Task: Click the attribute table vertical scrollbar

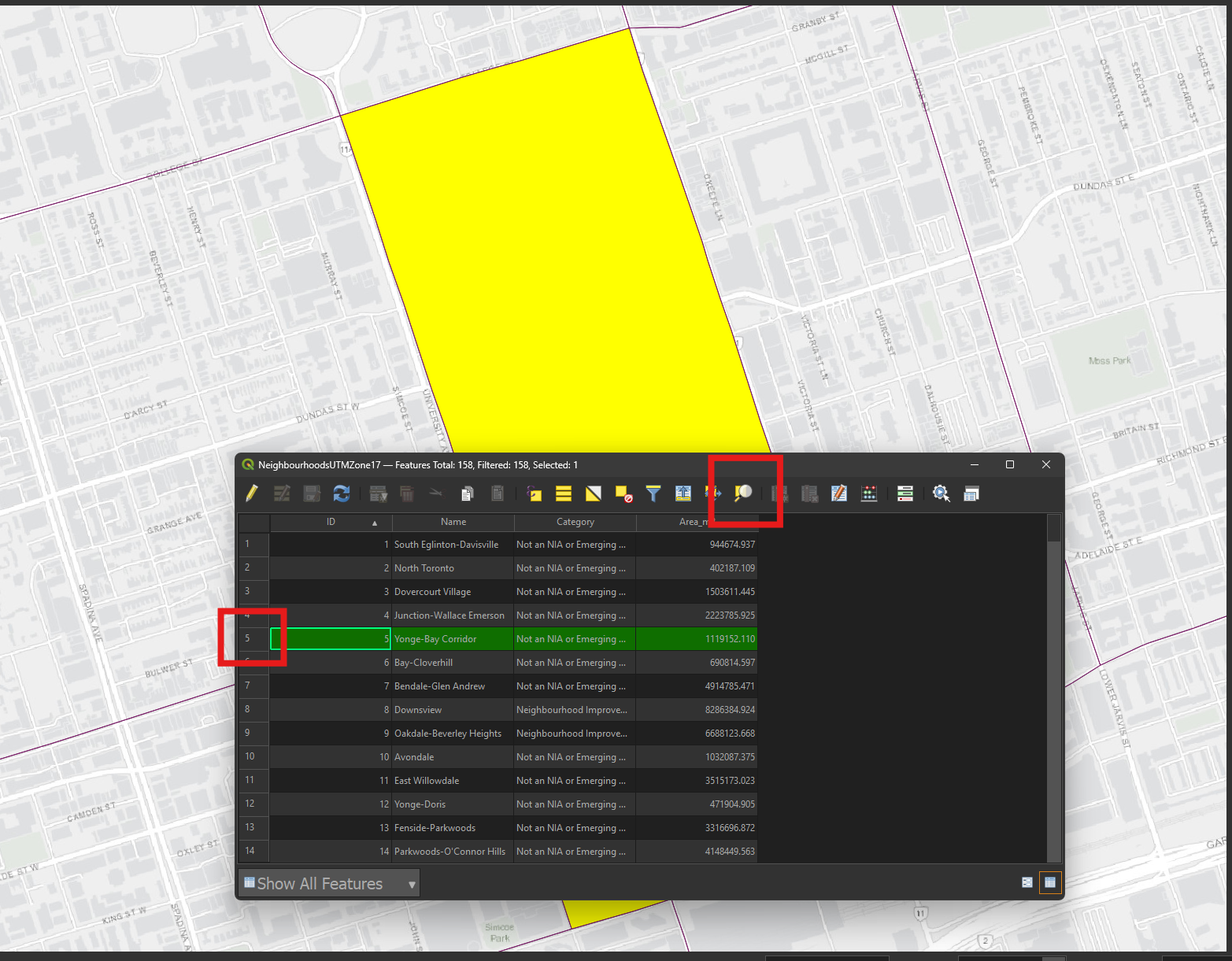Action: tap(1054, 689)
